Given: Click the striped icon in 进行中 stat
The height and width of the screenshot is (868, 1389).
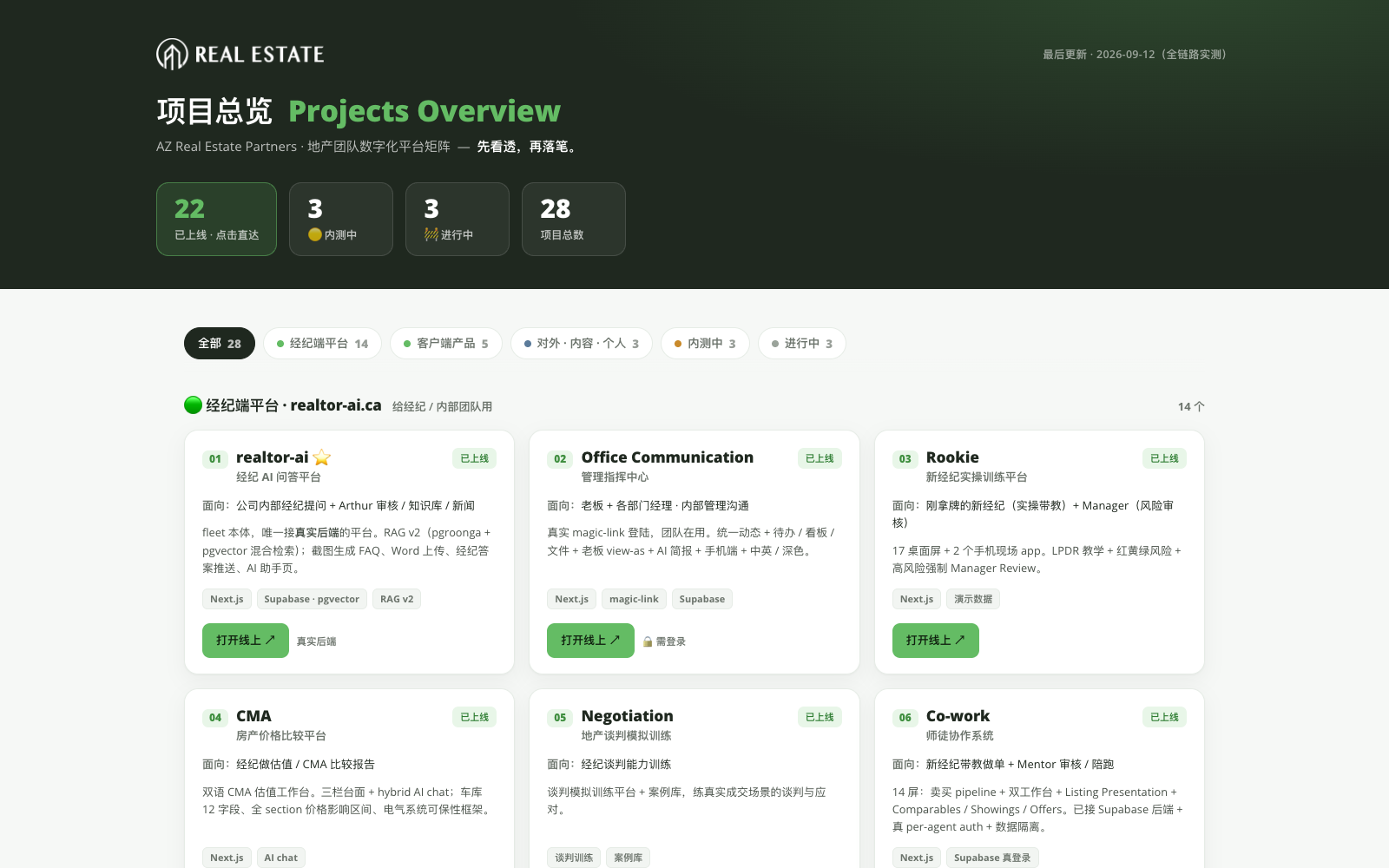Looking at the screenshot, I should [431, 234].
